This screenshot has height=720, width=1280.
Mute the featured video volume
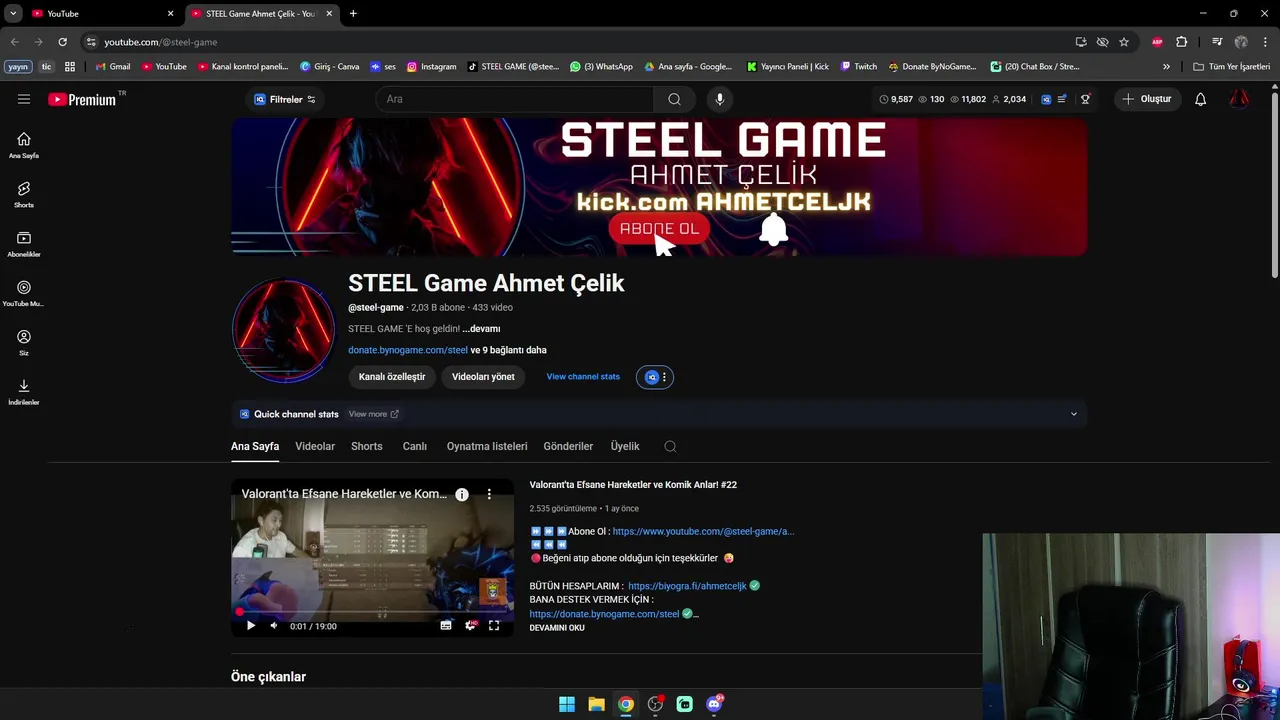point(273,626)
